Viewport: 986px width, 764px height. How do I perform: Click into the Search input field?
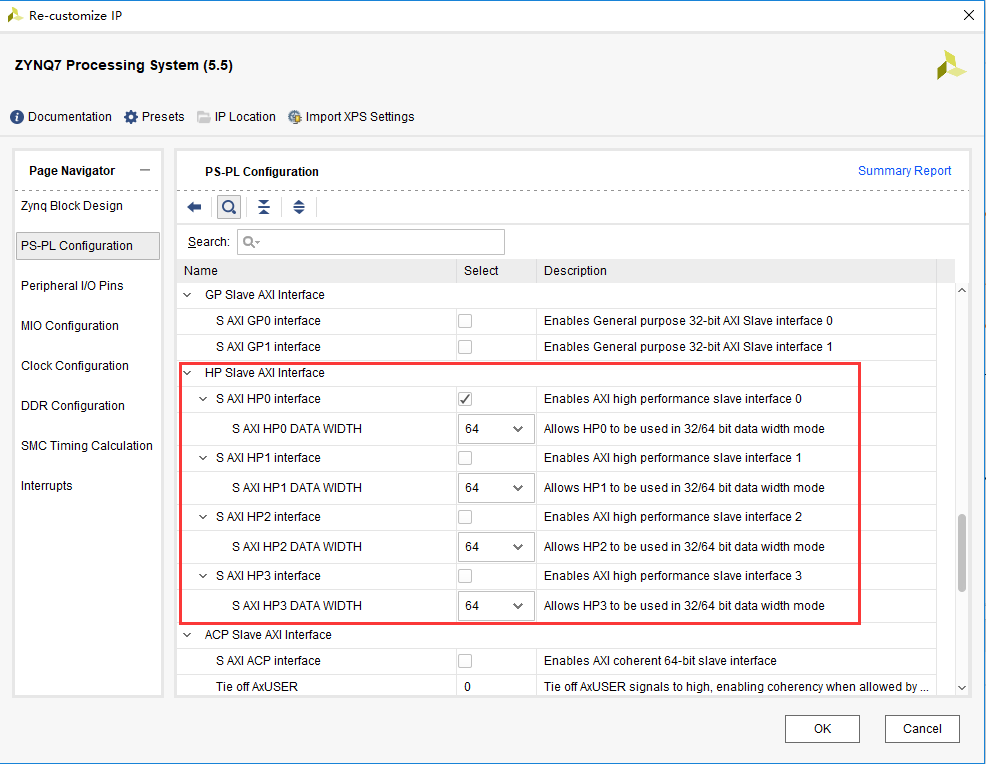coord(371,242)
